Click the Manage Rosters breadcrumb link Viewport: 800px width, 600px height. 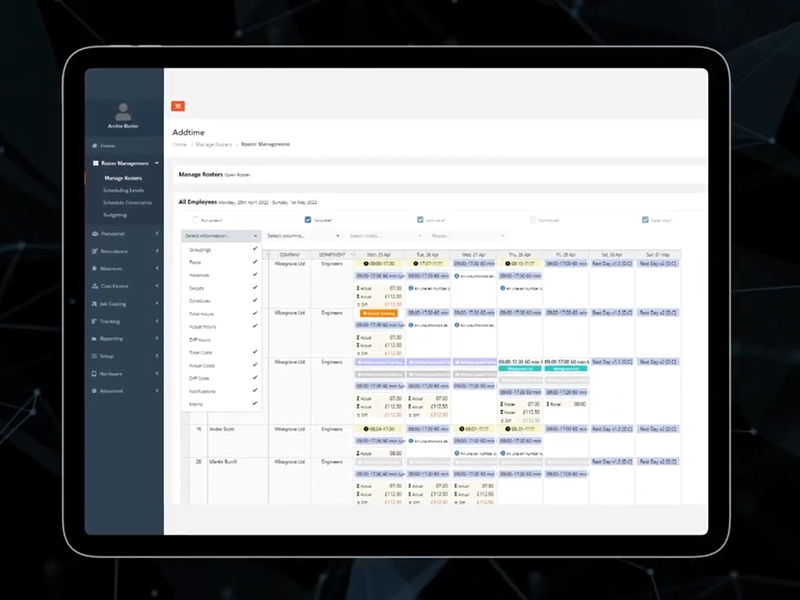tap(214, 144)
